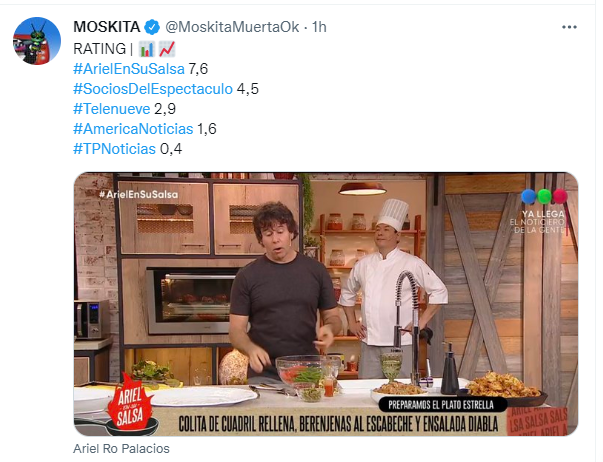This screenshot has height=462, width=603.
Task: Open the #ArielEnSuSalsa hashtag in the tweet text
Action: 129,69
